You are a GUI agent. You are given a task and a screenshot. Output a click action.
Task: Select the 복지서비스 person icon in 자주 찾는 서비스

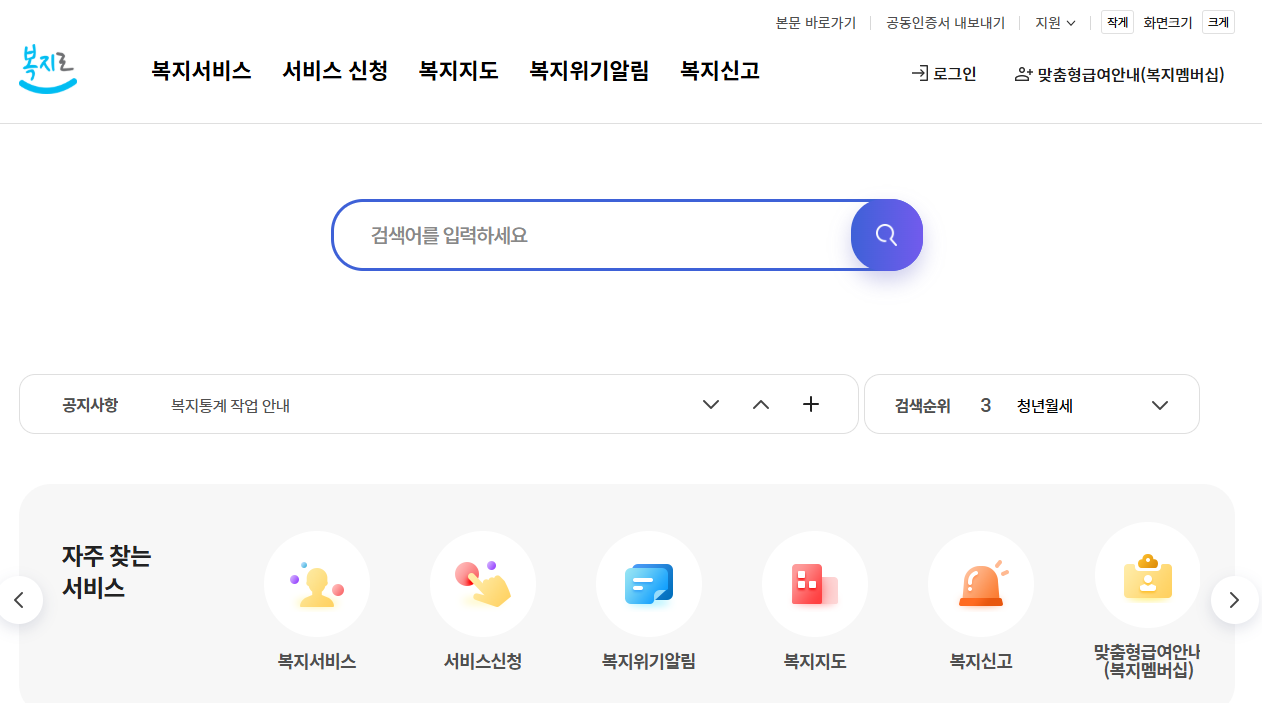tap(316, 583)
